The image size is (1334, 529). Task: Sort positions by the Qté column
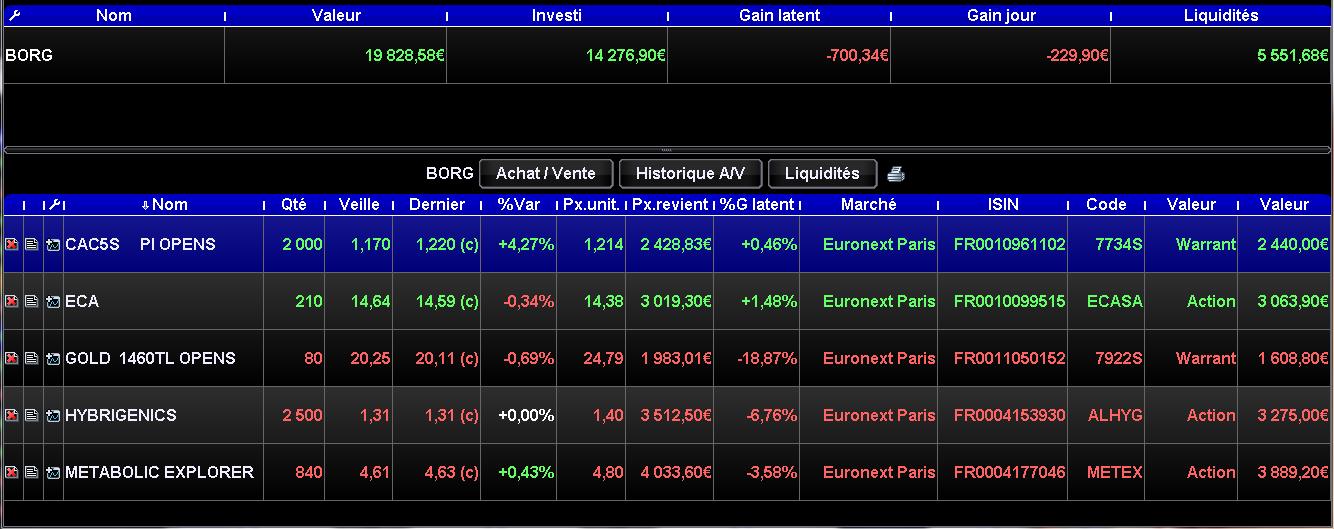tap(294, 204)
